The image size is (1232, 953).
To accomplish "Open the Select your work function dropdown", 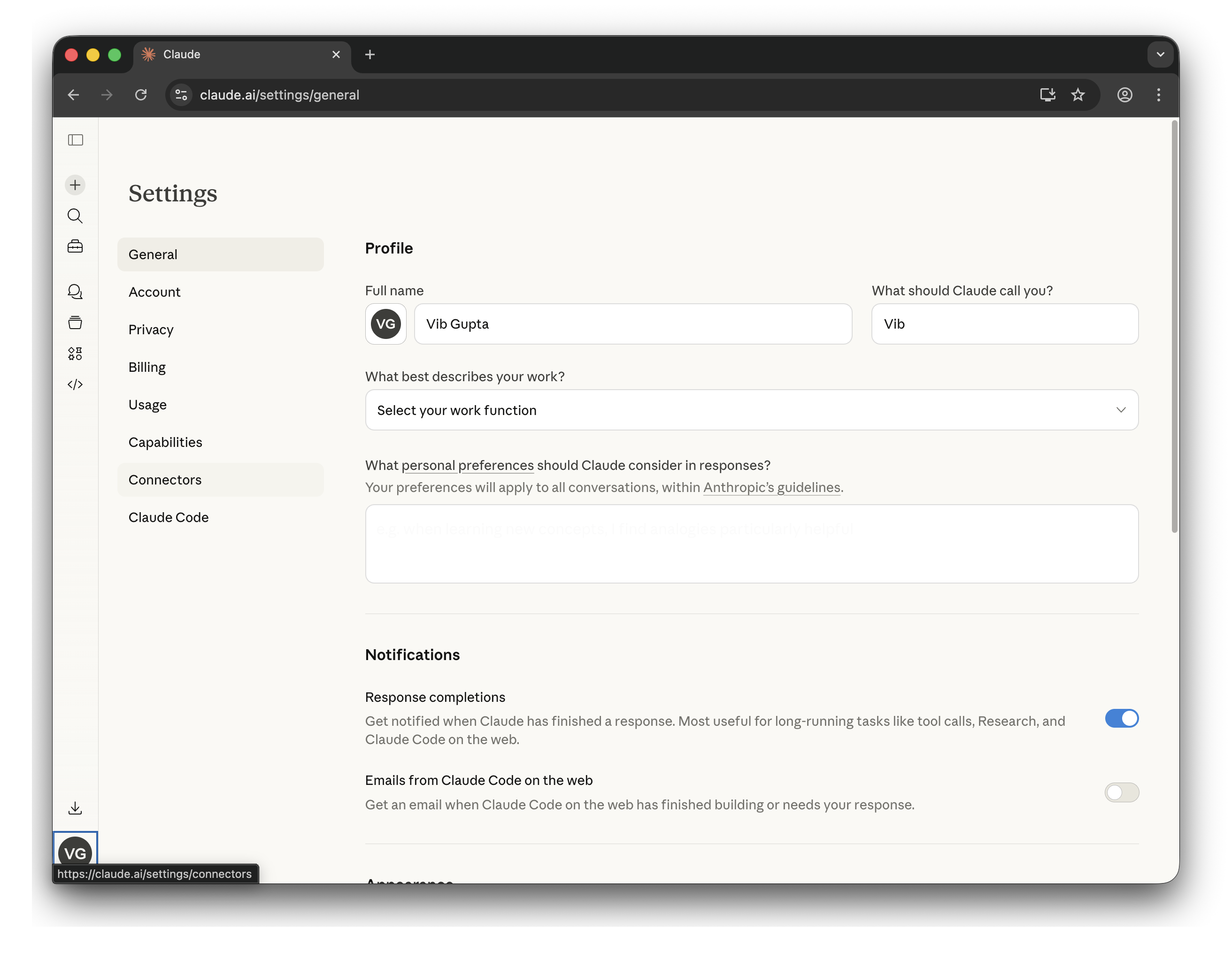I will (751, 410).
